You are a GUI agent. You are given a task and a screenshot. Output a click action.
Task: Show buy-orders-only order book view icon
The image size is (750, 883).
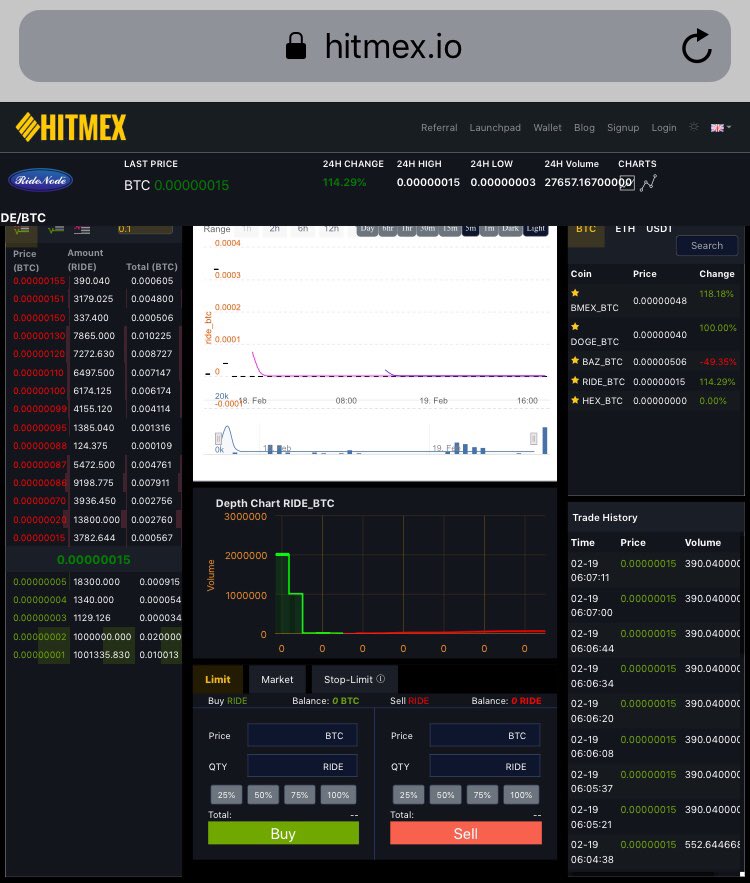coord(56,229)
